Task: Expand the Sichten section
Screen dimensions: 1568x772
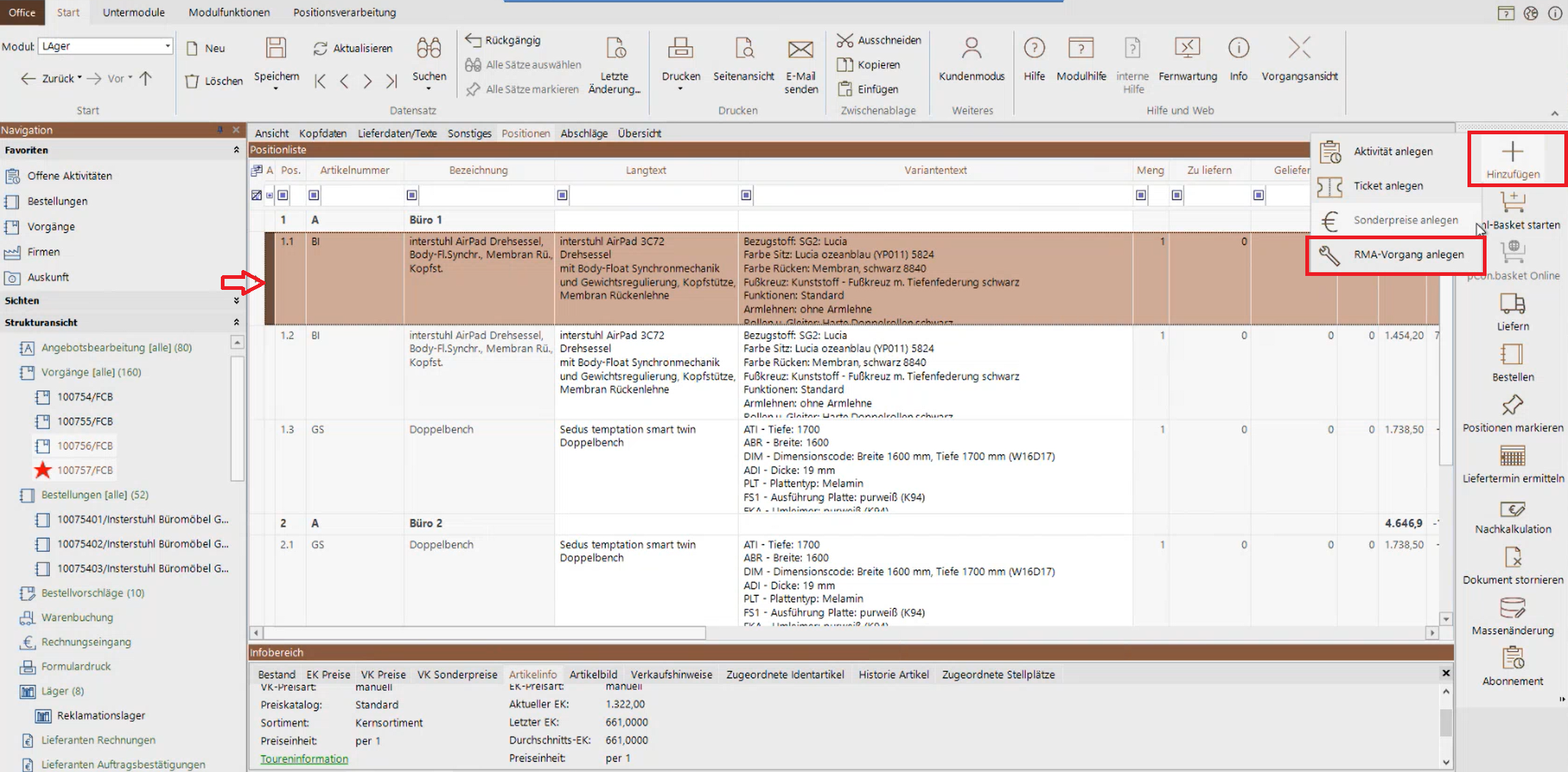Action: click(x=236, y=301)
